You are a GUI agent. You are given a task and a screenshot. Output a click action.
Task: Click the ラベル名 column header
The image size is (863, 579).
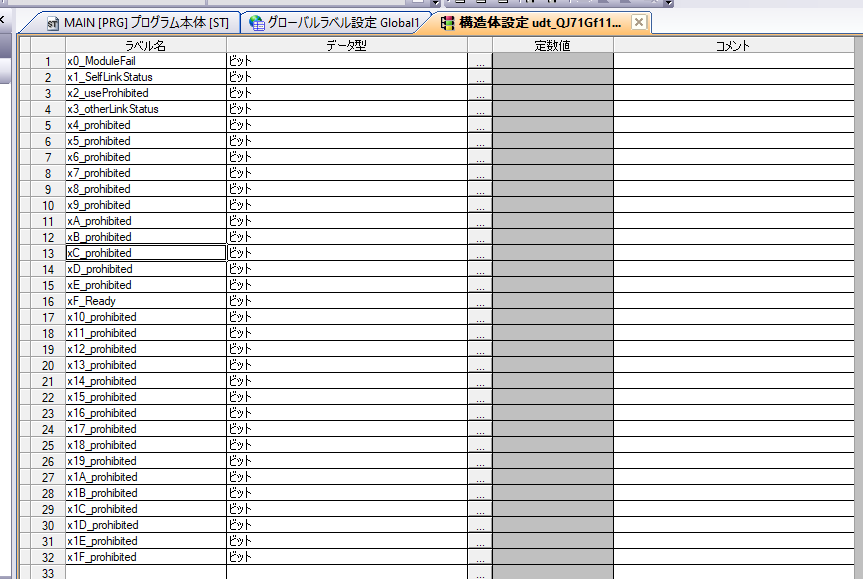146,45
